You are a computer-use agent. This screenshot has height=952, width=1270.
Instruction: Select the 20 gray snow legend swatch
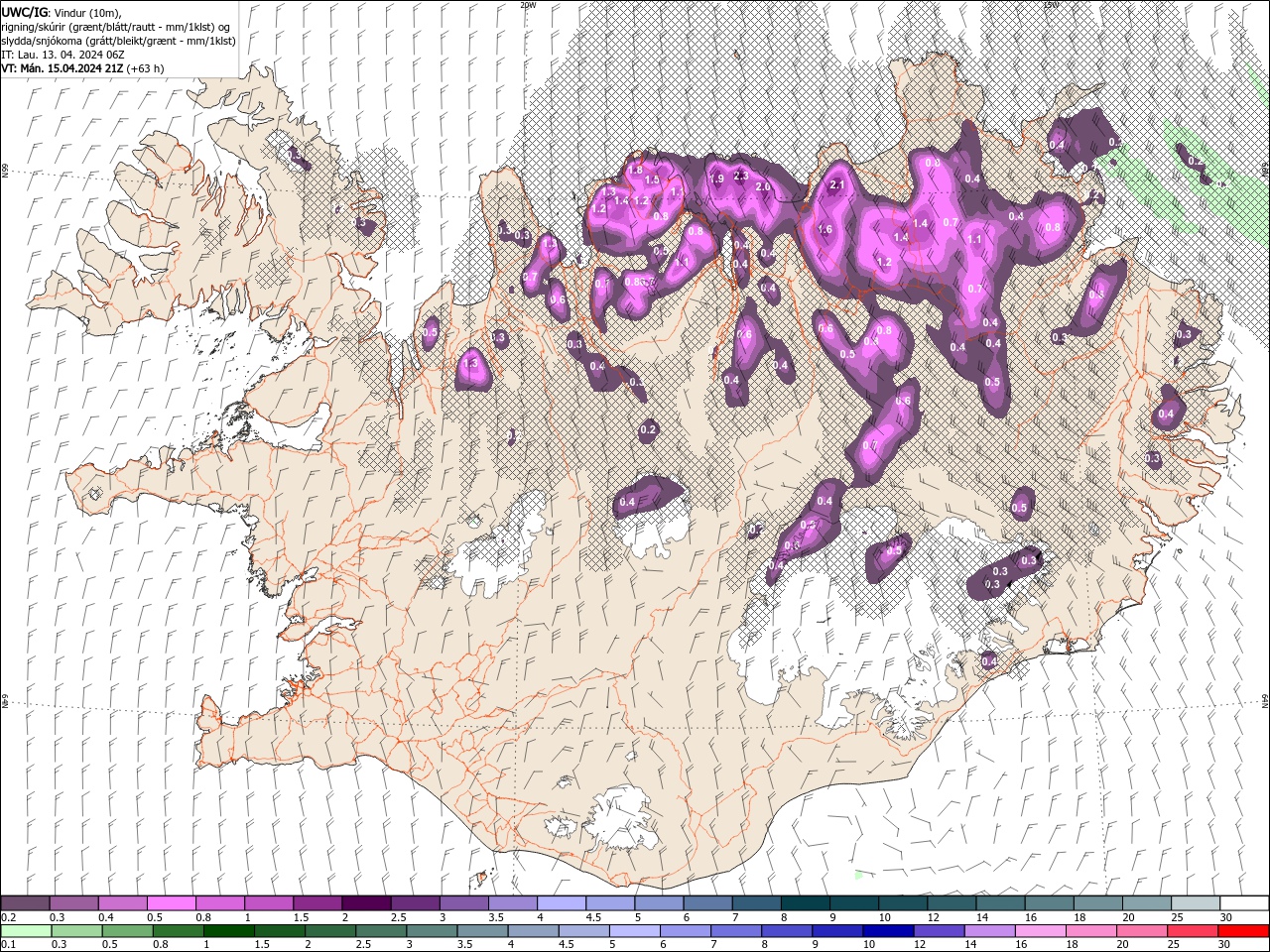click(1148, 903)
